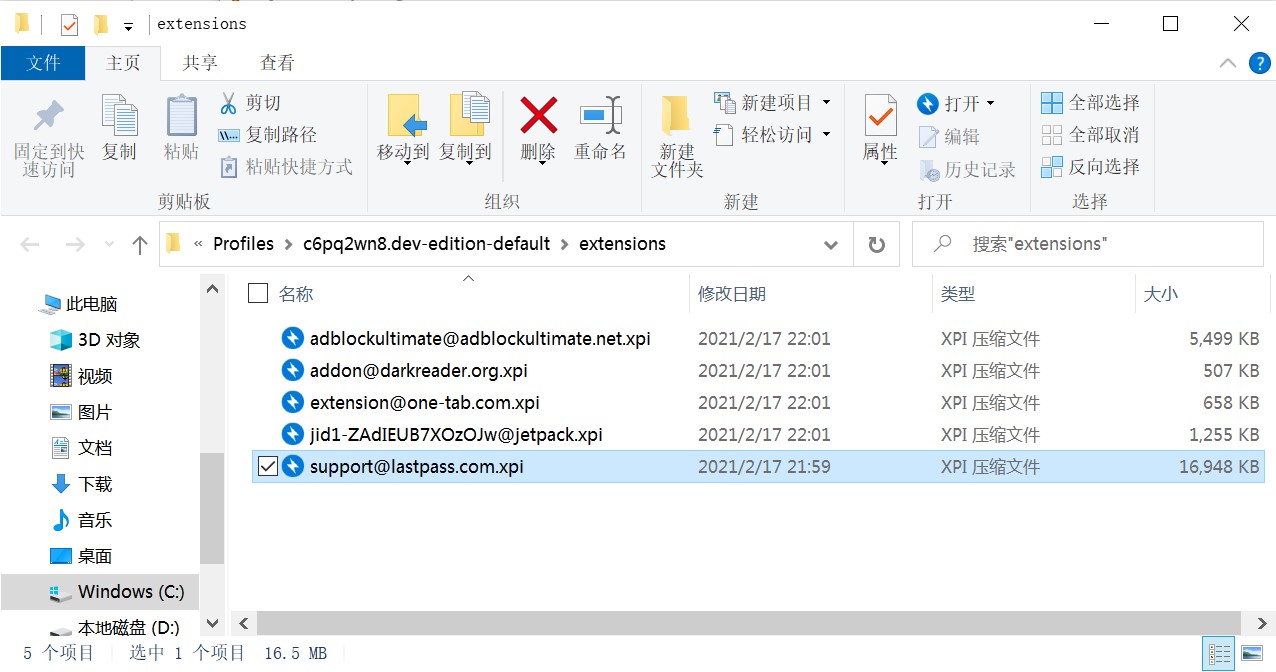Open the 复制到 copy-to menu

tap(465, 130)
